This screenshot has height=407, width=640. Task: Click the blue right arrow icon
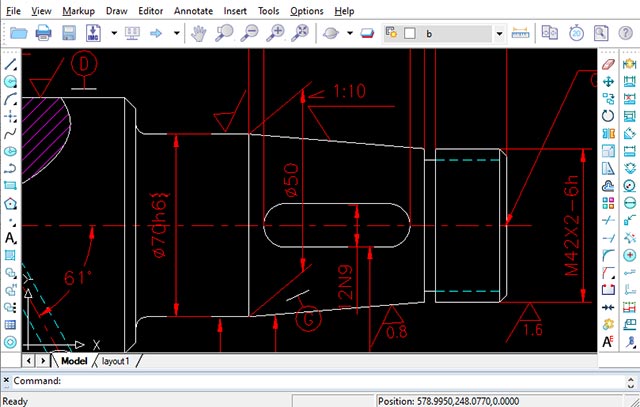point(156,33)
